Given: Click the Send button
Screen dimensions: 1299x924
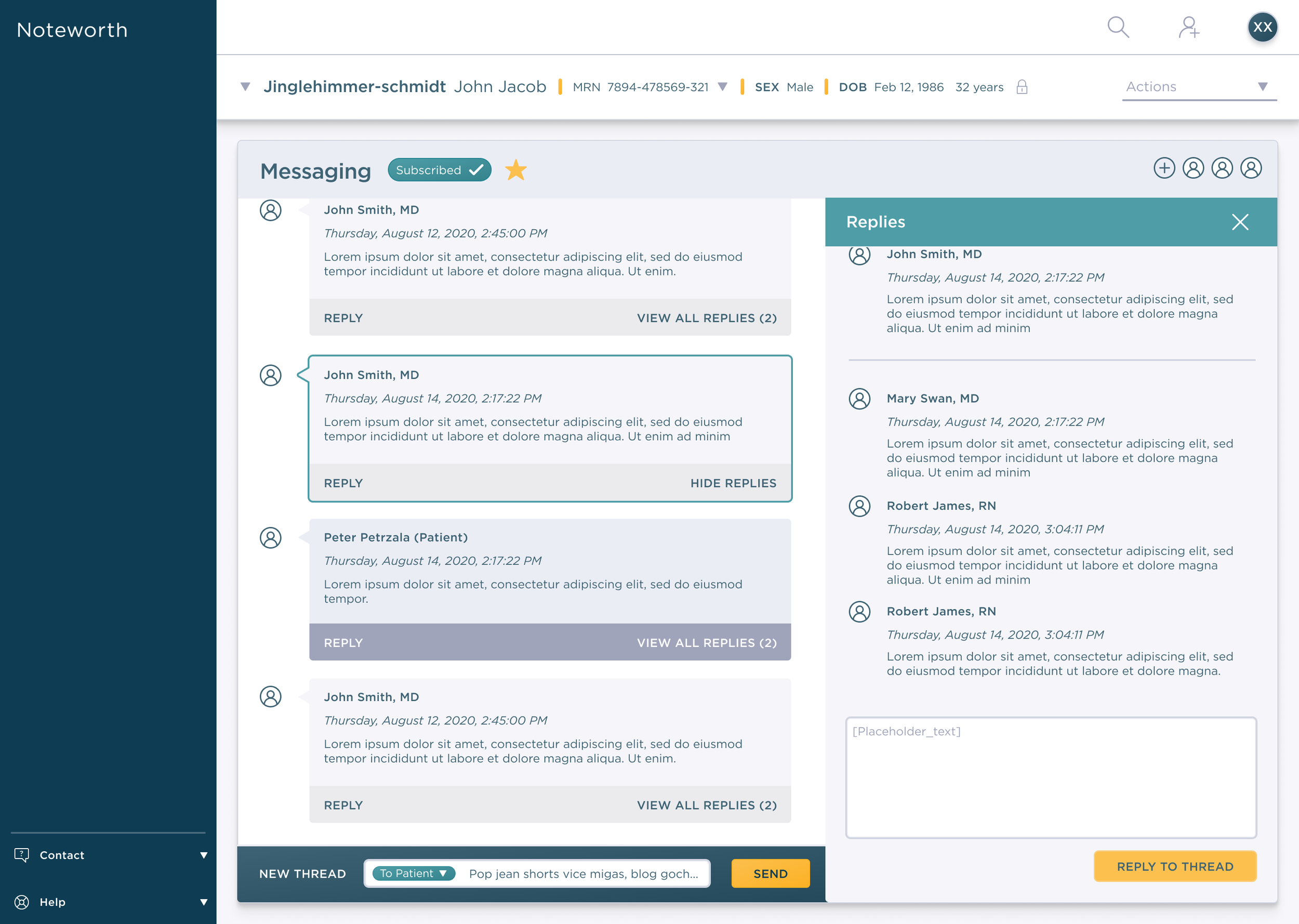Looking at the screenshot, I should [770, 874].
